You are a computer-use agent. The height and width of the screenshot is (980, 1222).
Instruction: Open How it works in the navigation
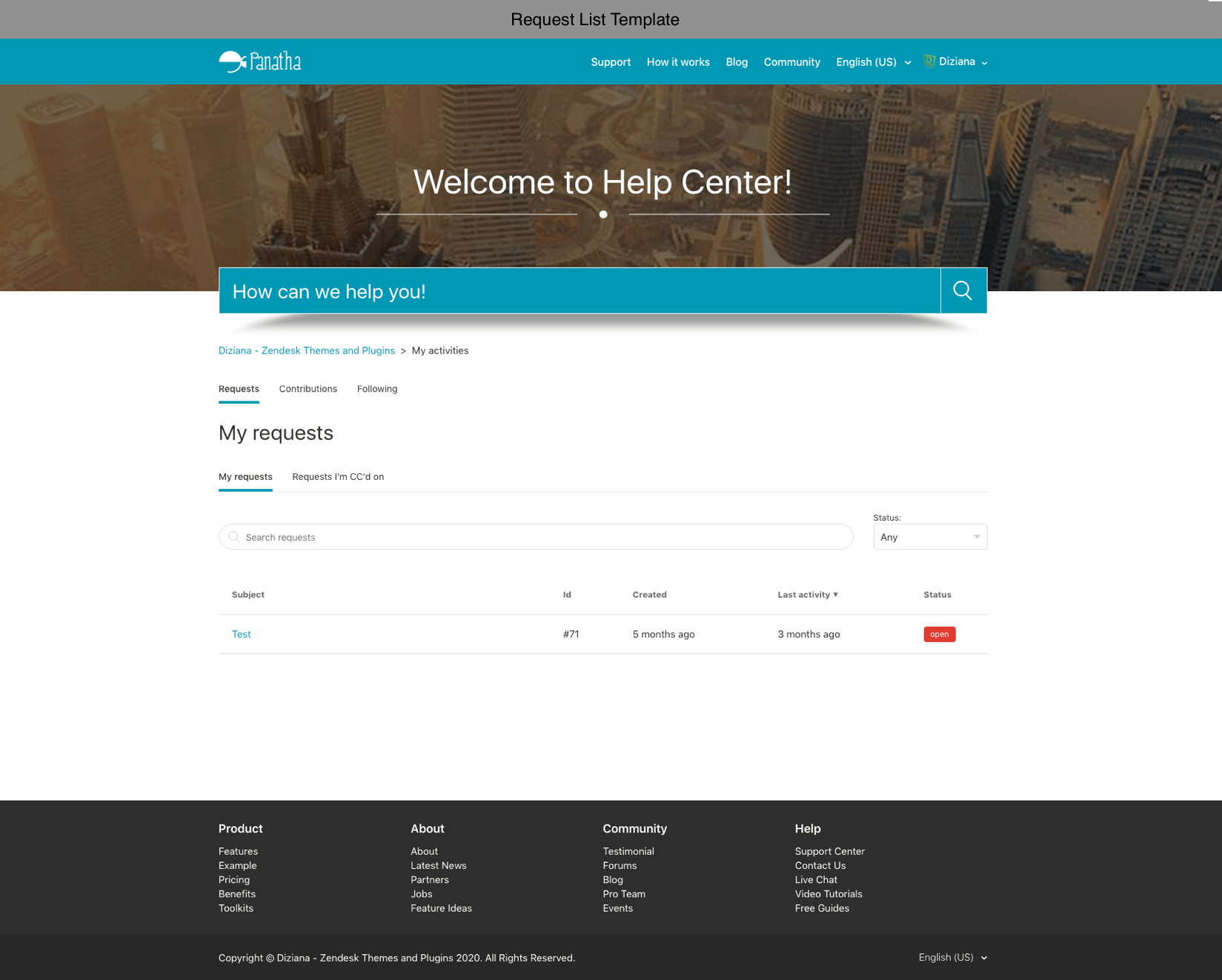tap(677, 62)
